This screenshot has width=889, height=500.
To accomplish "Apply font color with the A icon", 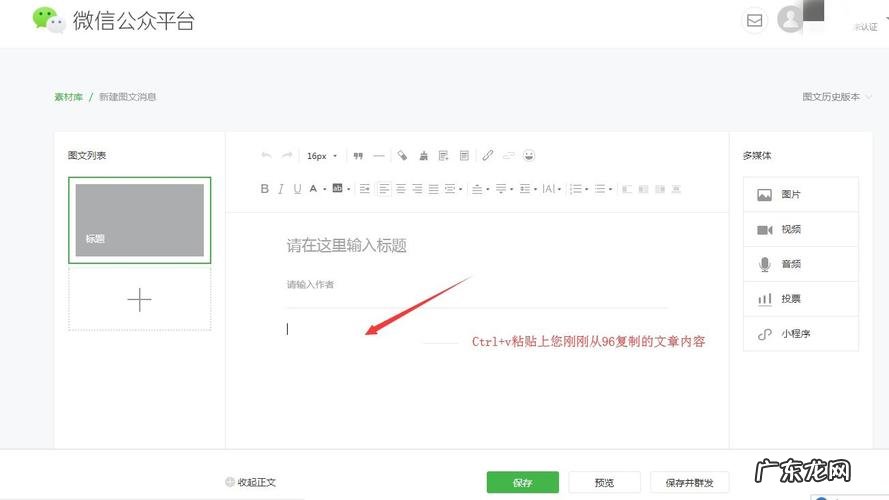I will point(313,189).
